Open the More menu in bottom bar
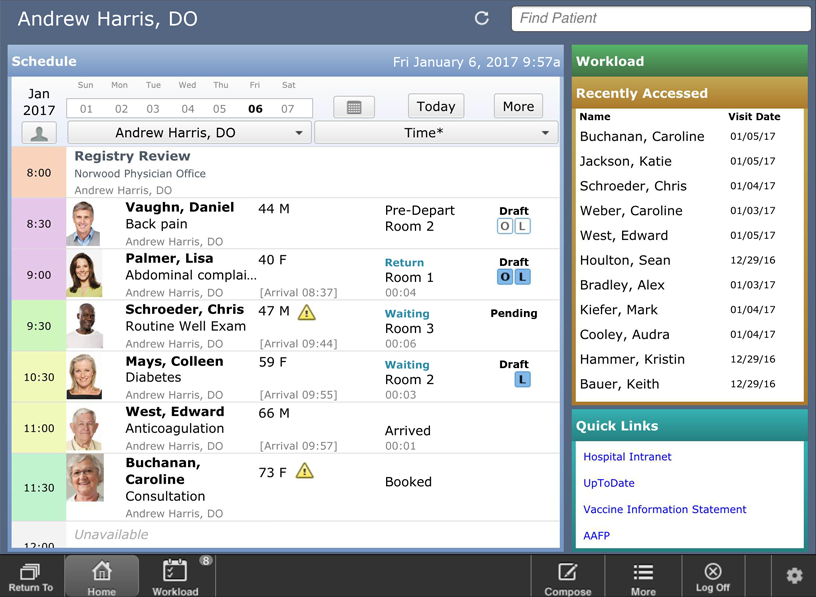Screen dimensions: 816x597 click(x=643, y=577)
